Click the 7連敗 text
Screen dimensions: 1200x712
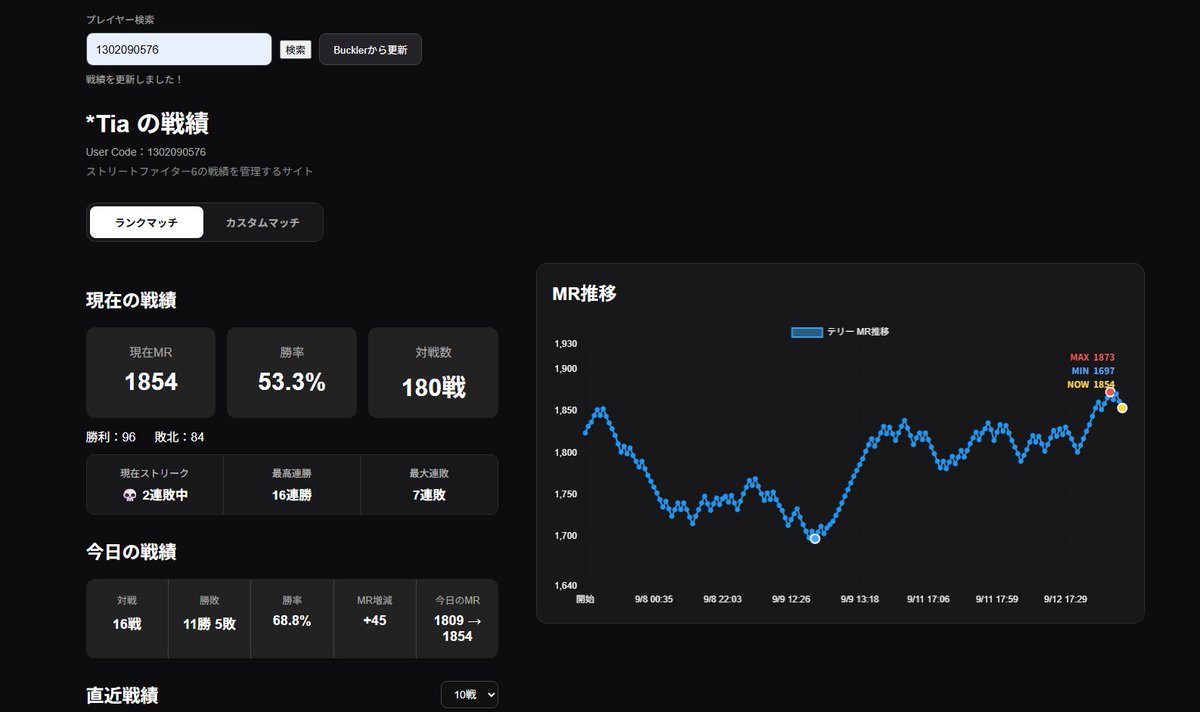click(428, 495)
